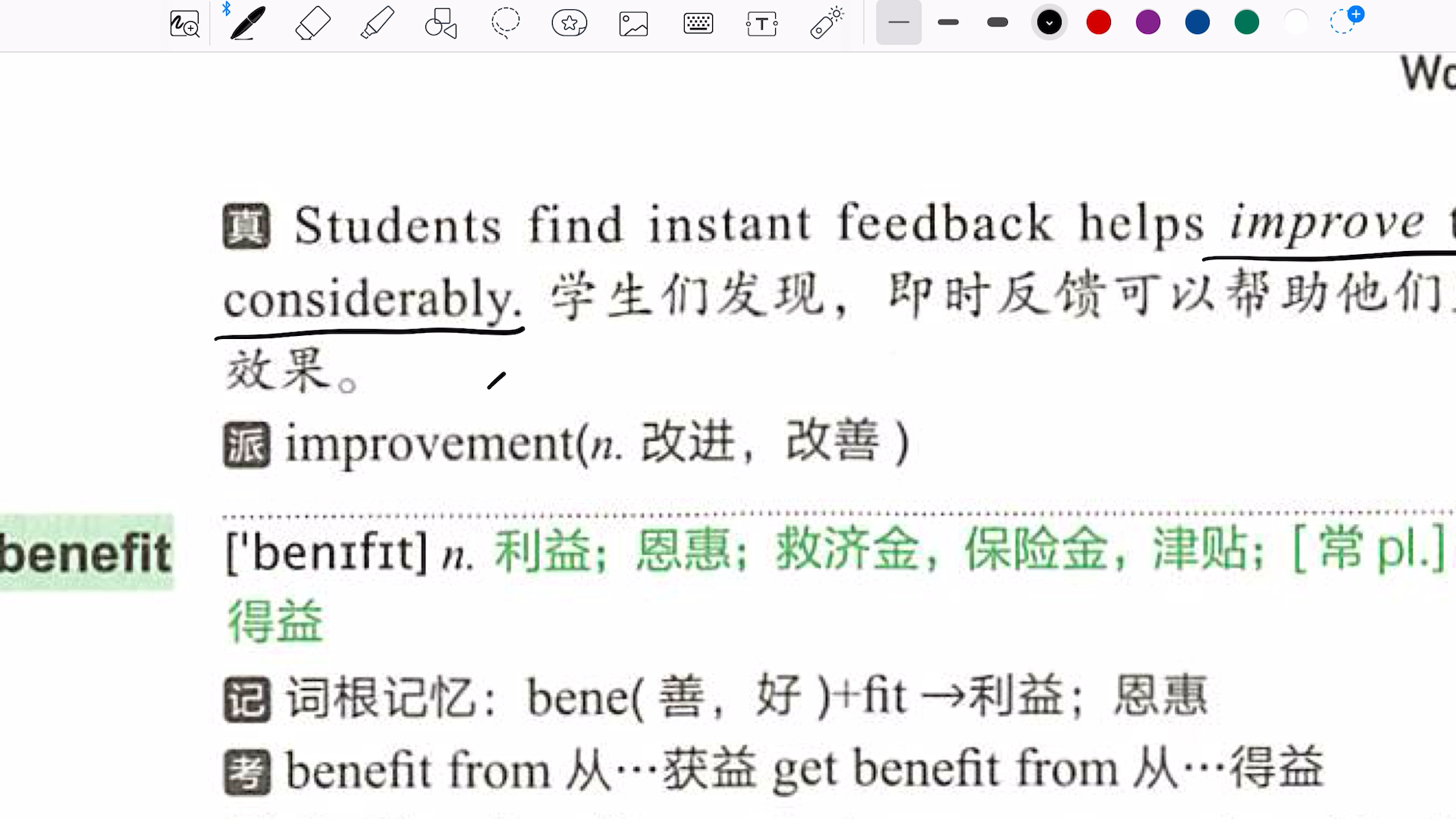
Task: Select the eraser tool
Action: [312, 22]
